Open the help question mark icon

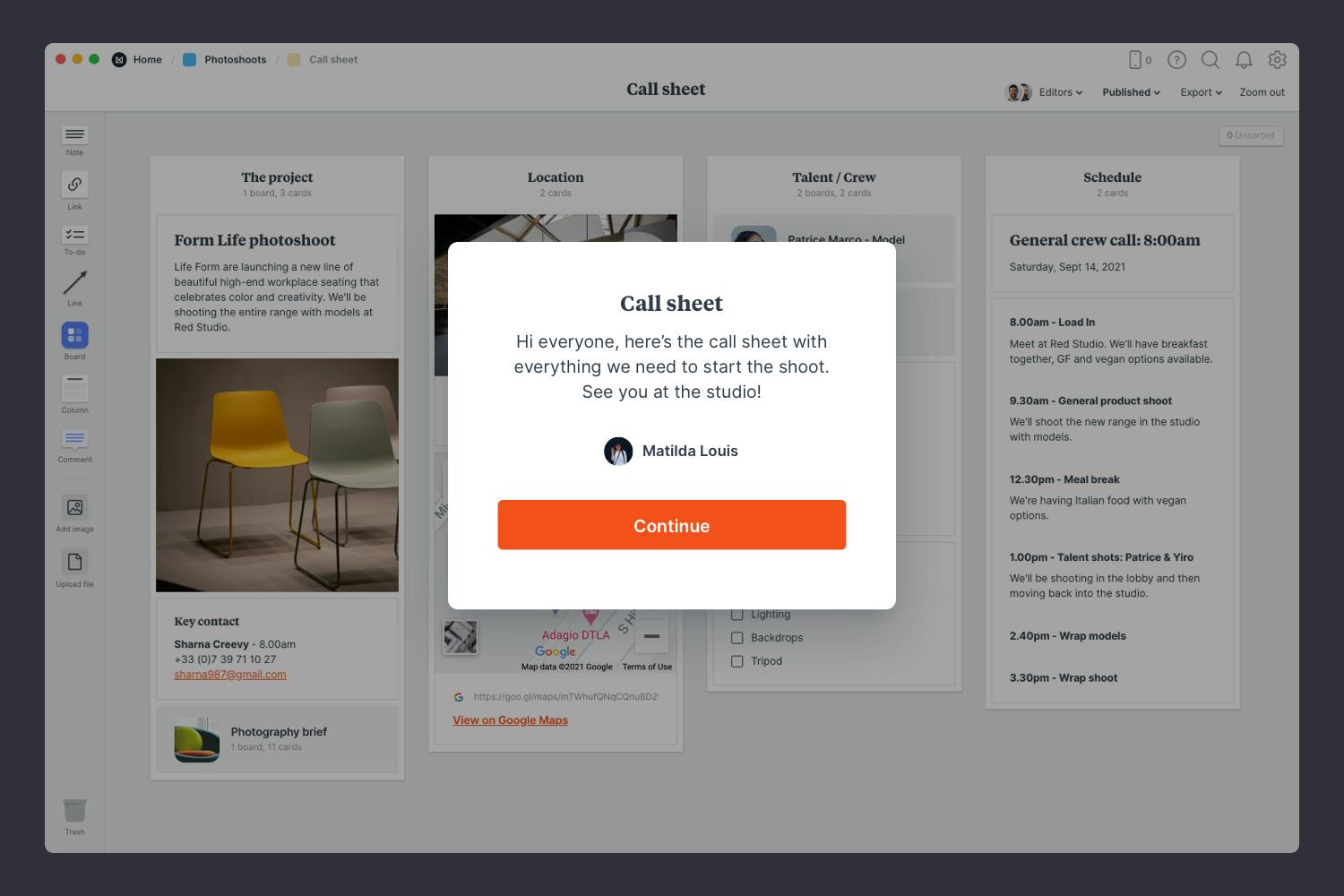(x=1176, y=60)
